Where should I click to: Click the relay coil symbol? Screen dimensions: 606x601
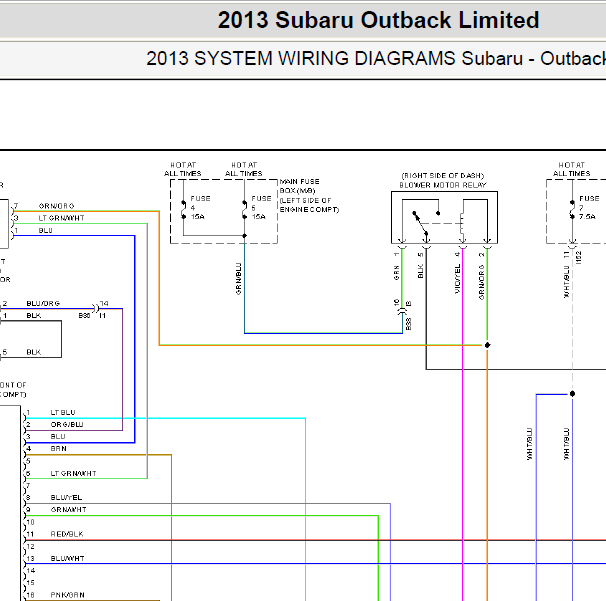click(x=462, y=224)
